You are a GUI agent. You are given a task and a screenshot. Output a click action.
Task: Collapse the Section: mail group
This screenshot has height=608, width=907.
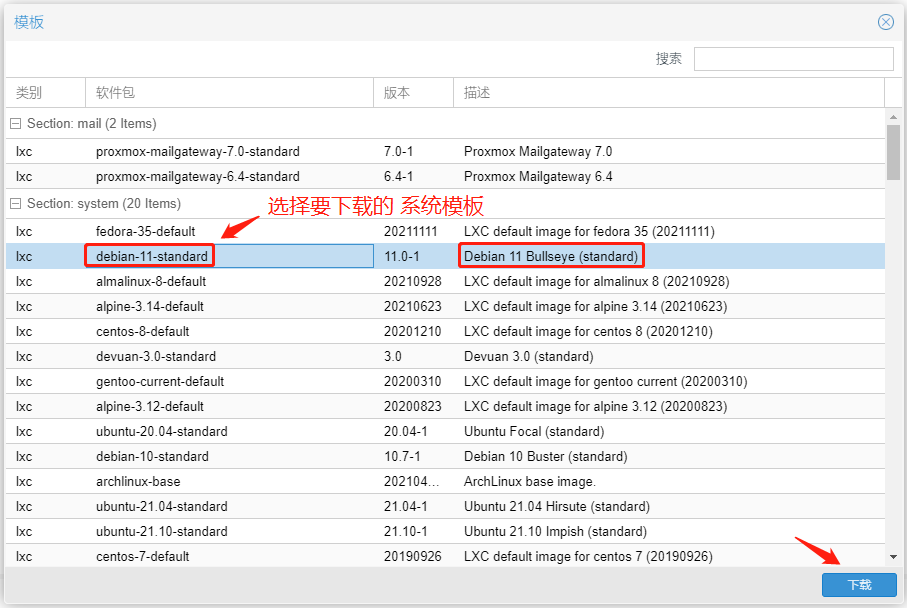(16, 124)
